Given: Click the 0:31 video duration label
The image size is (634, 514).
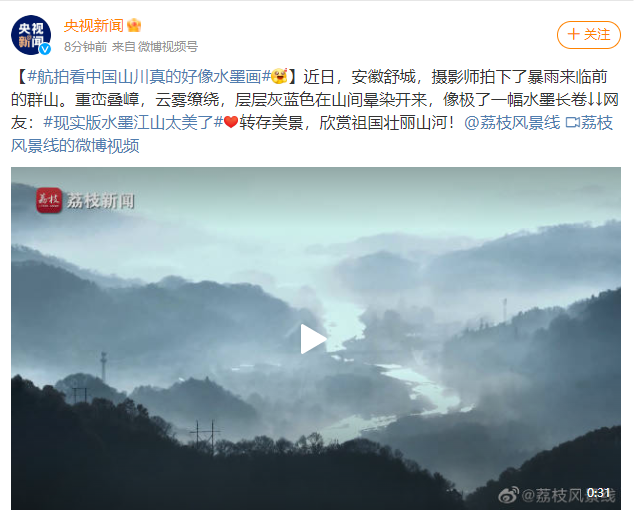Looking at the screenshot, I should pyautogui.click(x=598, y=493).
